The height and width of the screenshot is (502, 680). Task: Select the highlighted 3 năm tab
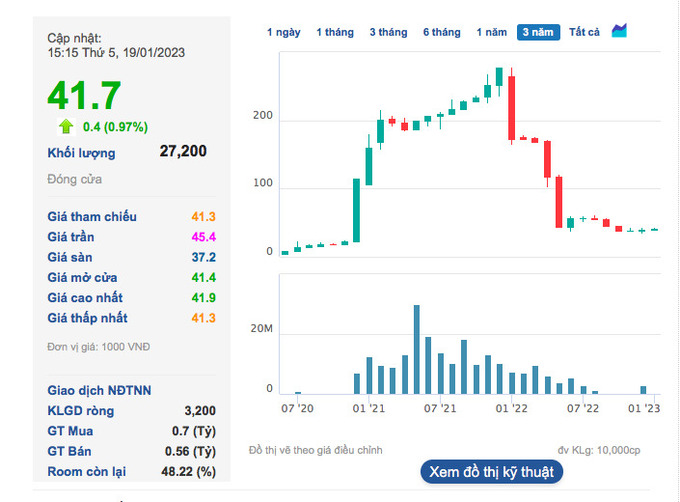[538, 33]
